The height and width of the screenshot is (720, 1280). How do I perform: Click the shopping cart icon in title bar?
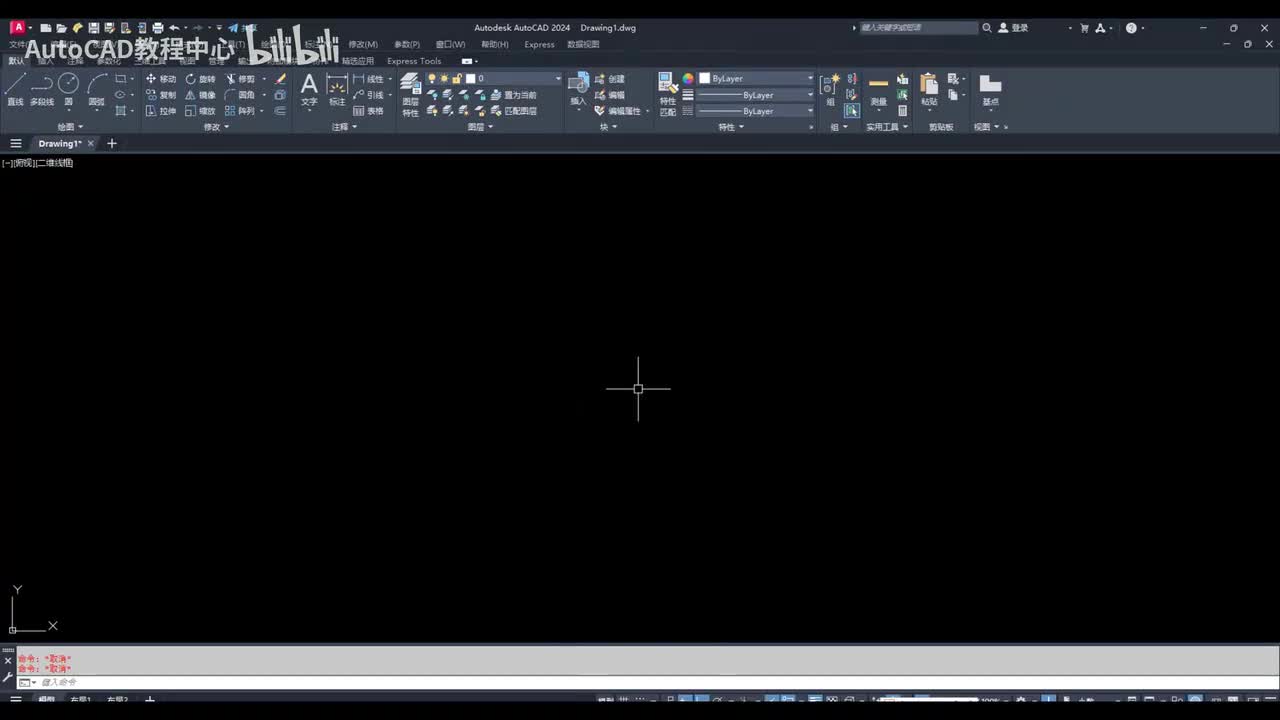coord(1084,28)
